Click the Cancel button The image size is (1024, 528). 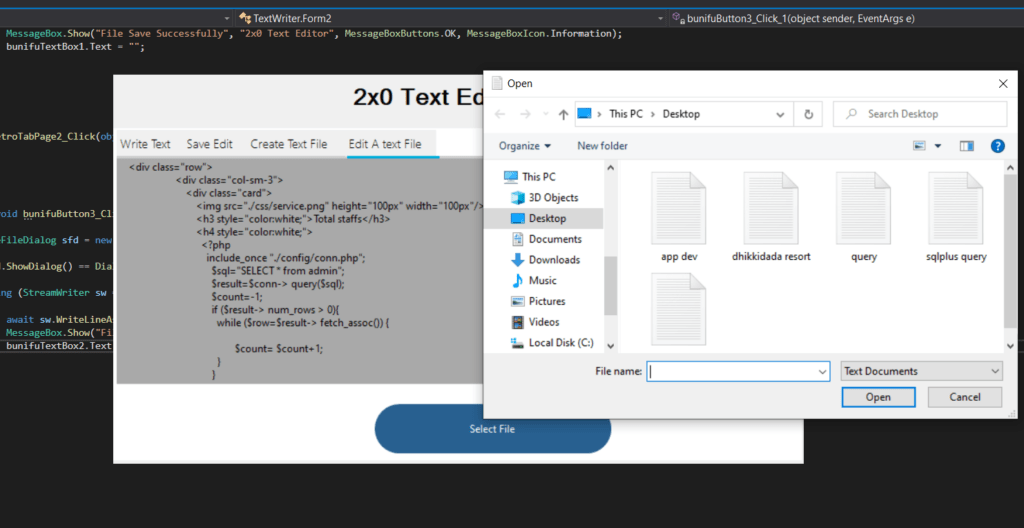coord(965,397)
